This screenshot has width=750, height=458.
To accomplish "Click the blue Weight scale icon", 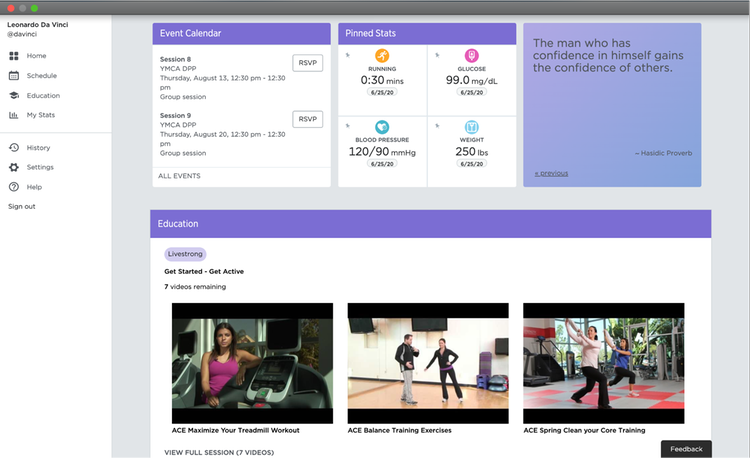I will coord(472,127).
